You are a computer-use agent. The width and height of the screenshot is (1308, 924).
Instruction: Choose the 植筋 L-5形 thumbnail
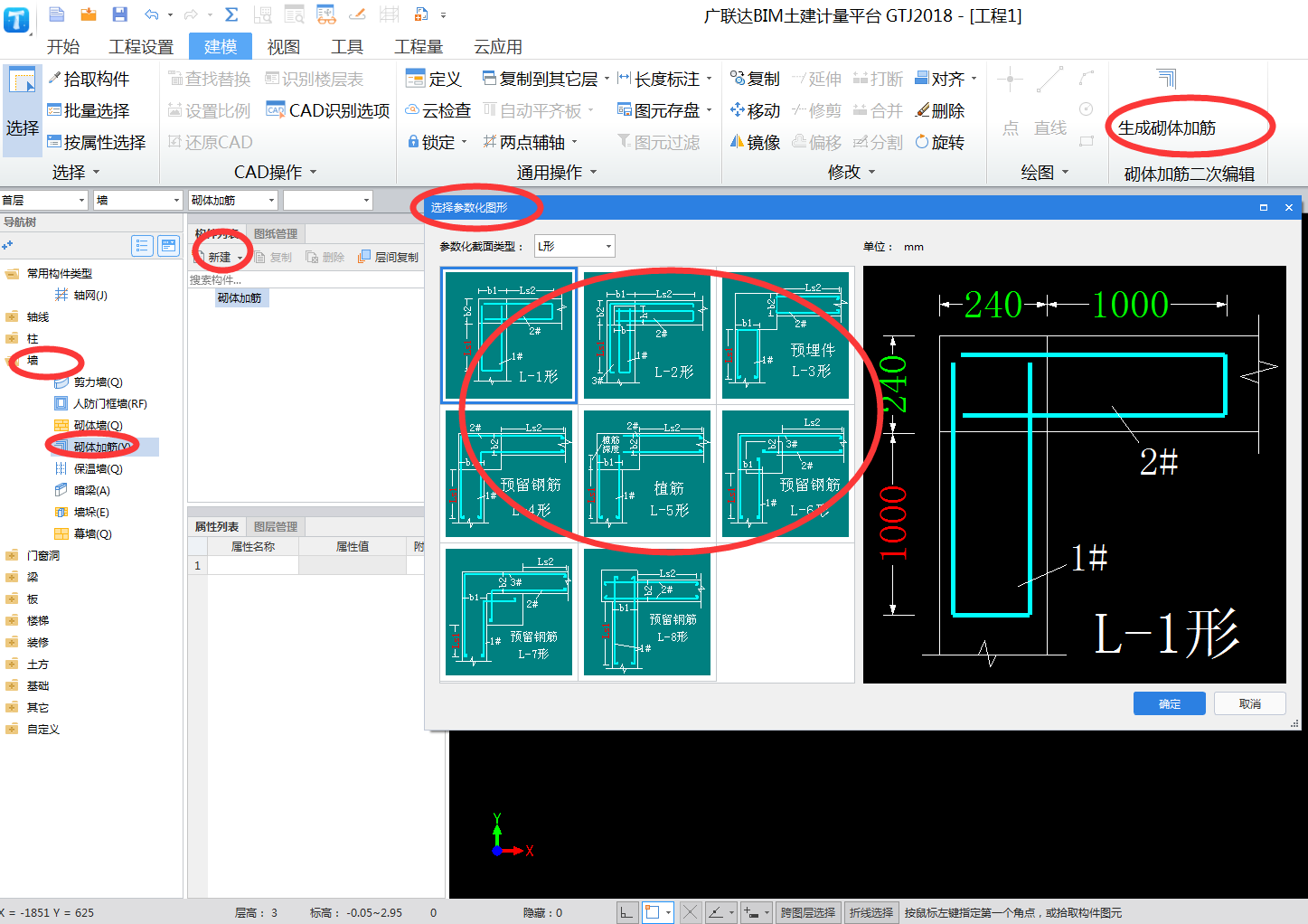[647, 474]
